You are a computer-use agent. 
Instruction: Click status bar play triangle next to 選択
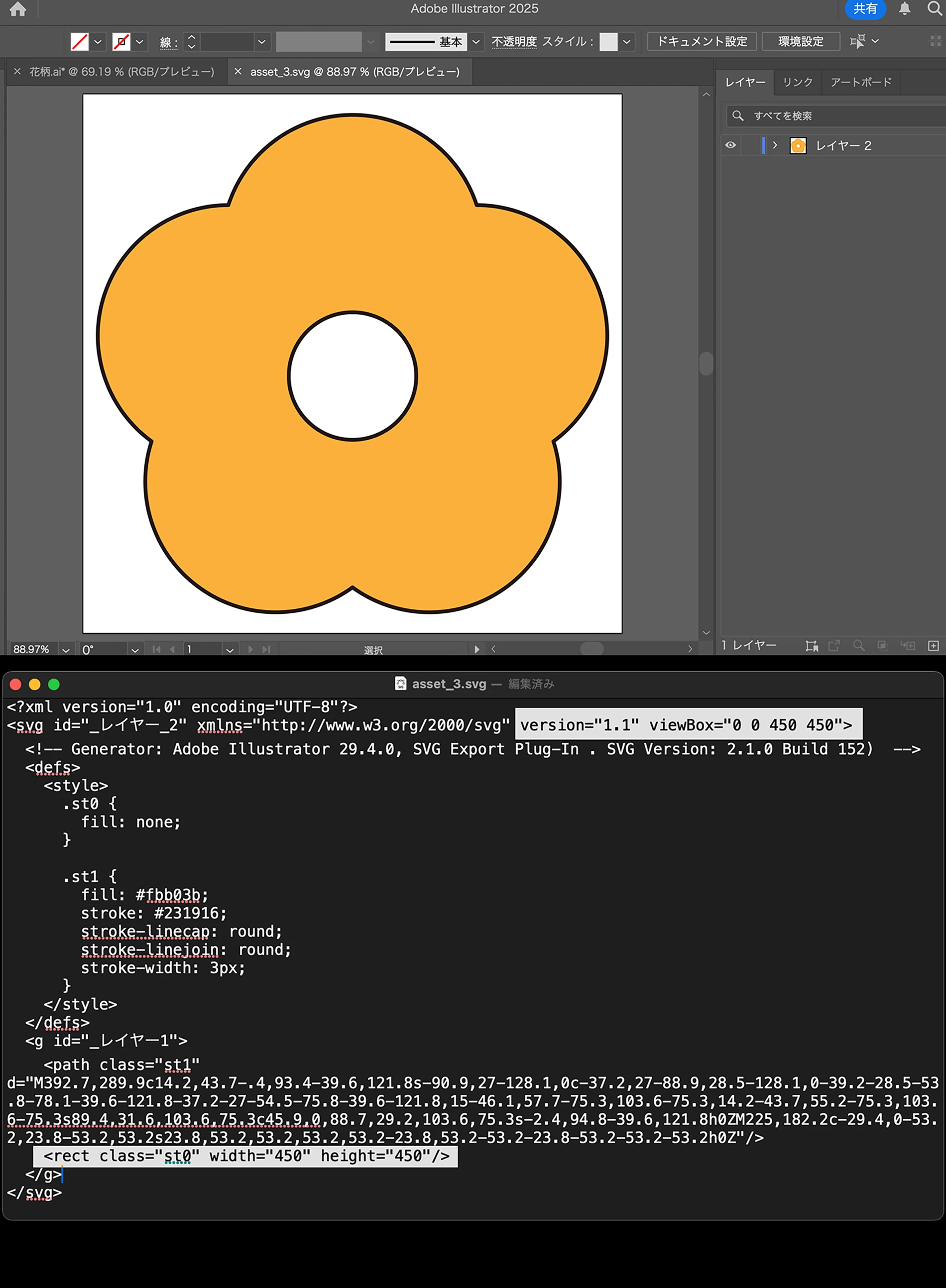476,649
